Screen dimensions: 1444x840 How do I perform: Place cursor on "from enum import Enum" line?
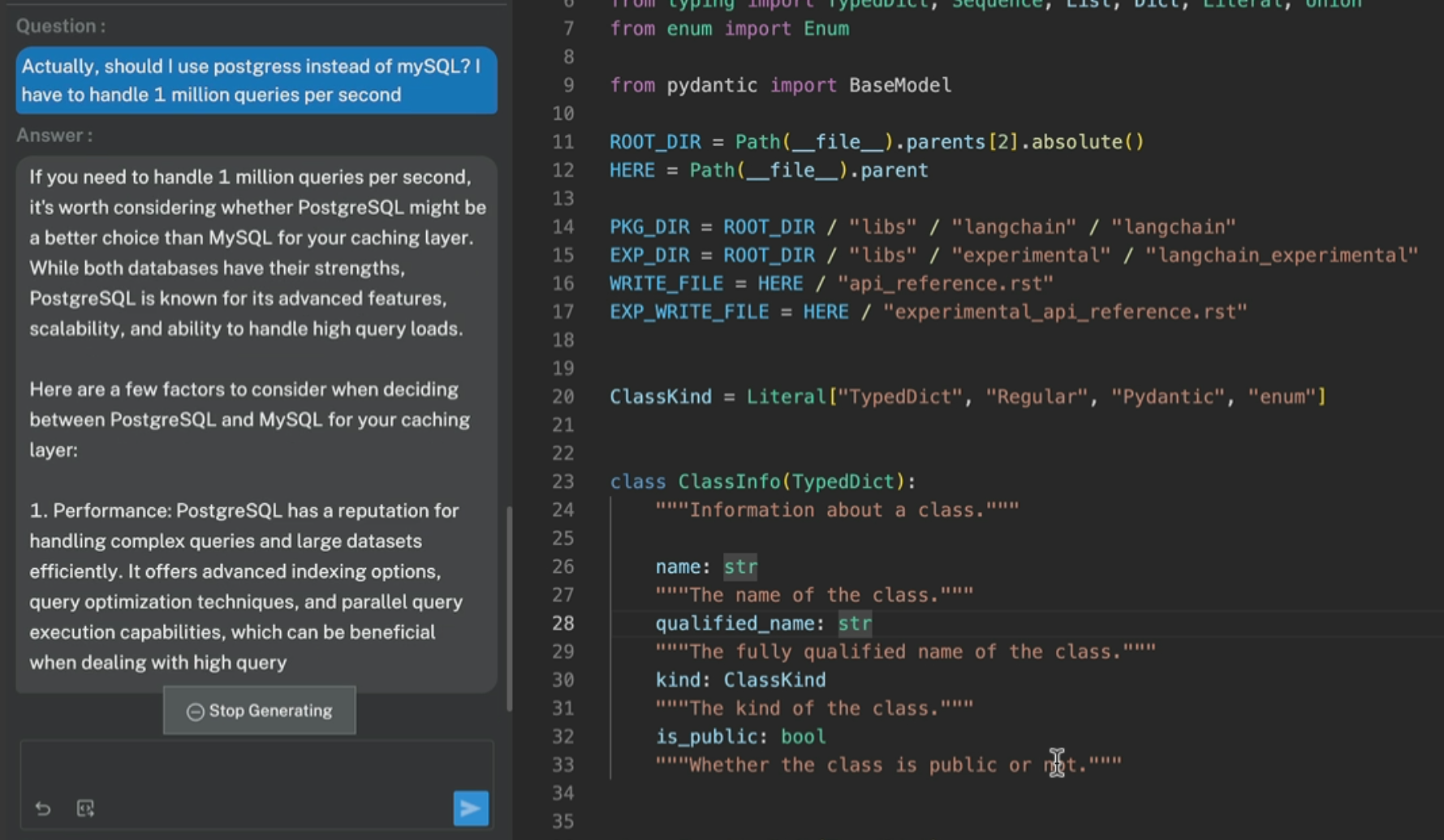pos(730,28)
